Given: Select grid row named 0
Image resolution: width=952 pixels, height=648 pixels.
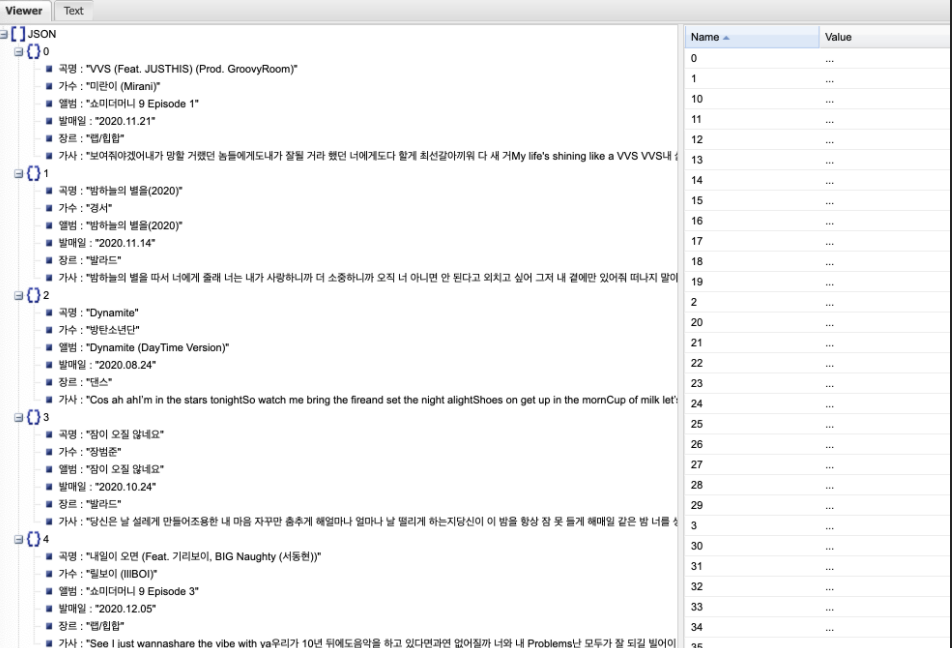Looking at the screenshot, I should (818, 58).
